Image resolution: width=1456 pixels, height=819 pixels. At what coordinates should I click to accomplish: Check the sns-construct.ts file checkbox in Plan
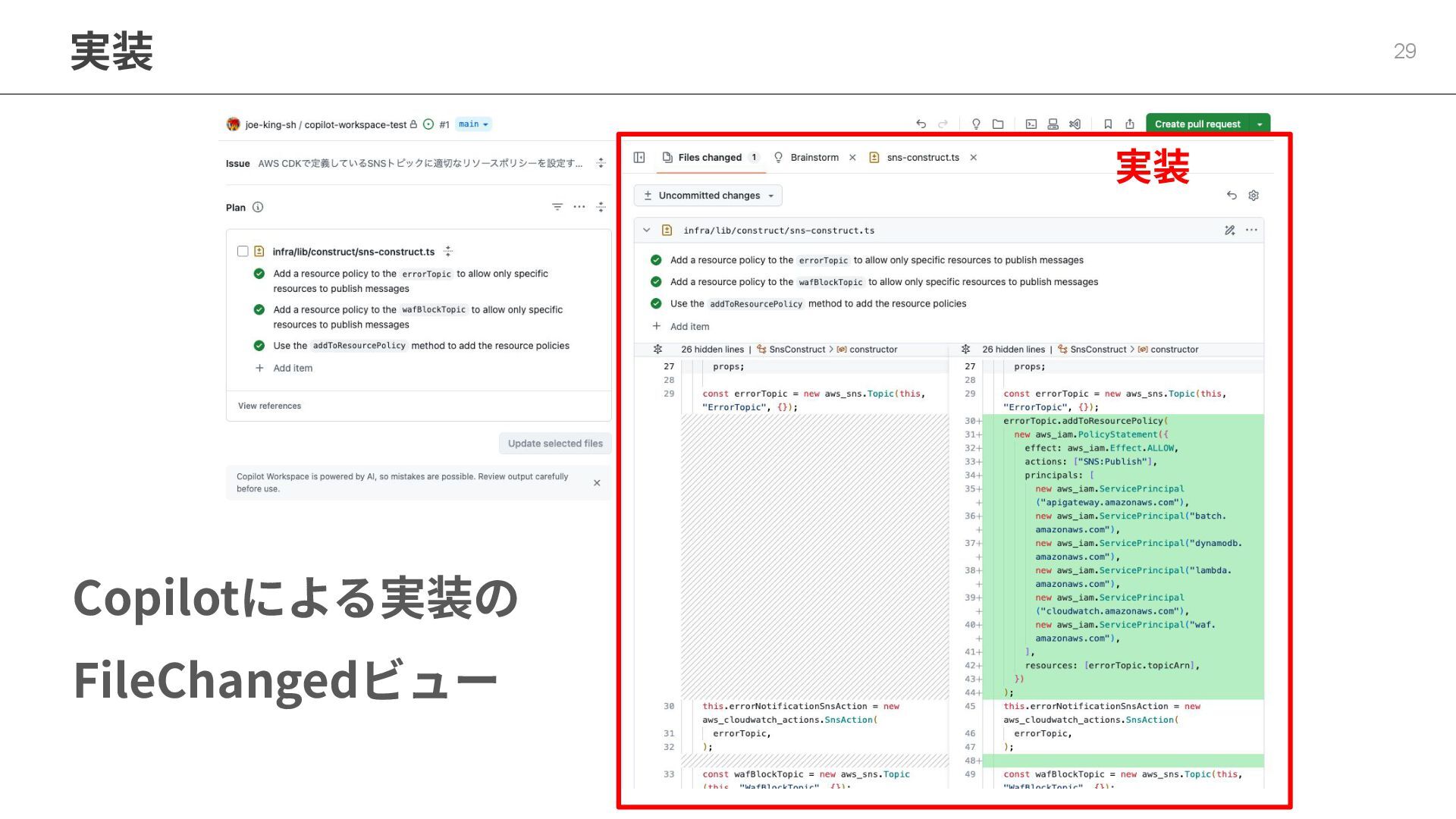243,251
